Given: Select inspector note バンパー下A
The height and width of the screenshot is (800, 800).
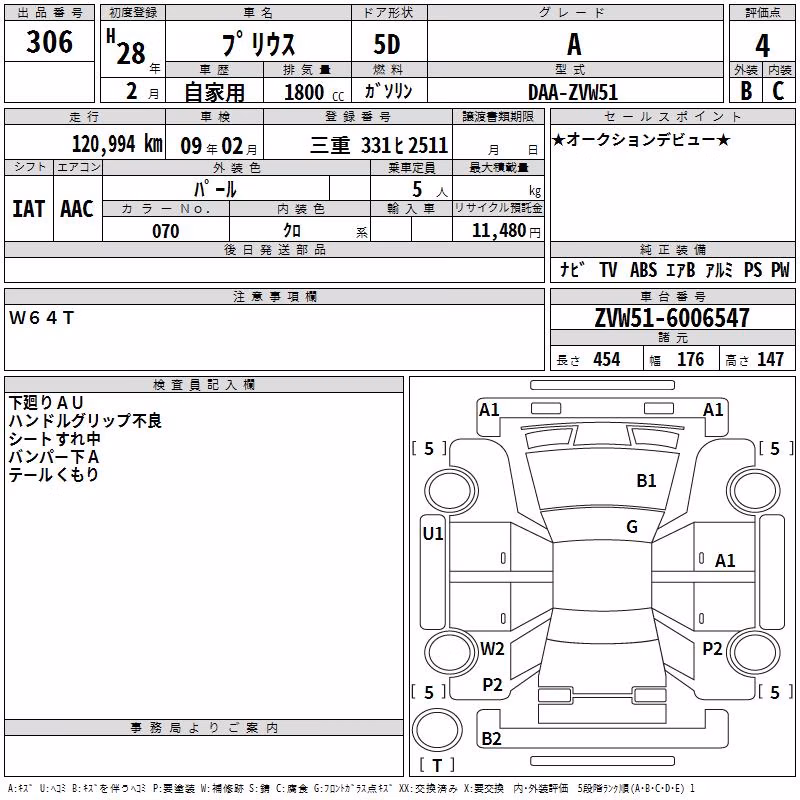Looking at the screenshot, I should click(54, 457).
